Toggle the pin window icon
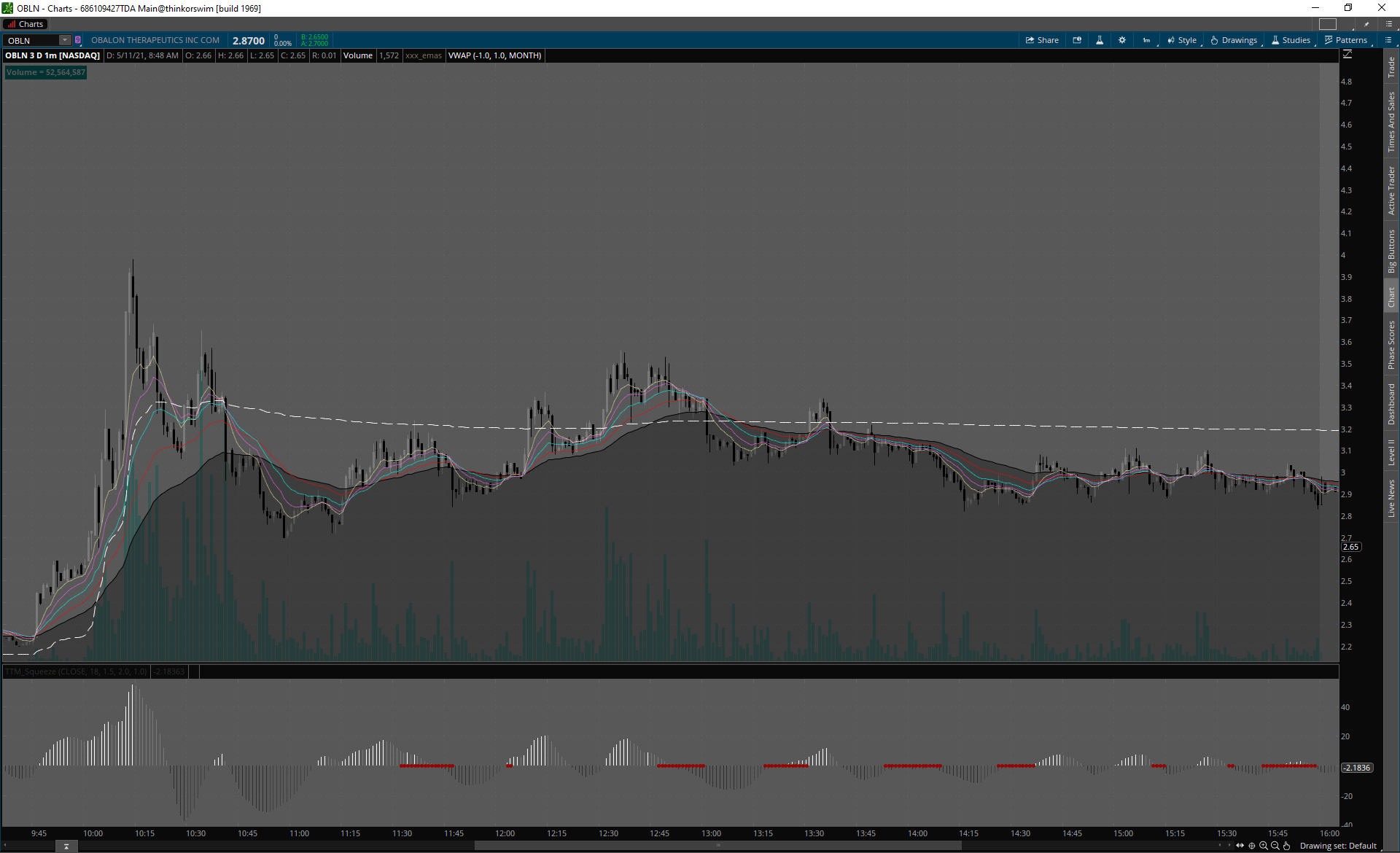Image resolution: width=1400 pixels, height=853 pixels. [x=1366, y=24]
